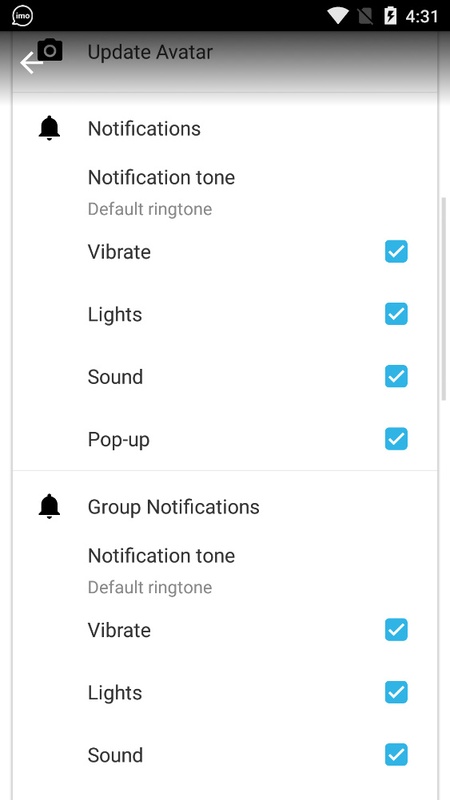The image size is (450, 800).
Task: Uncheck Vibrate under Group Notifications
Action: (396, 630)
